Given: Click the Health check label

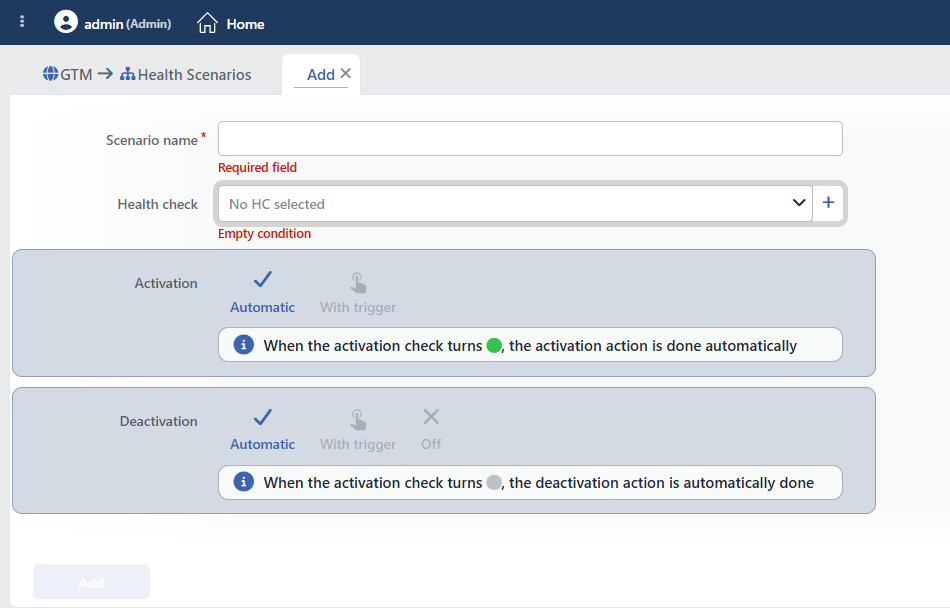Looking at the screenshot, I should tap(158, 204).
